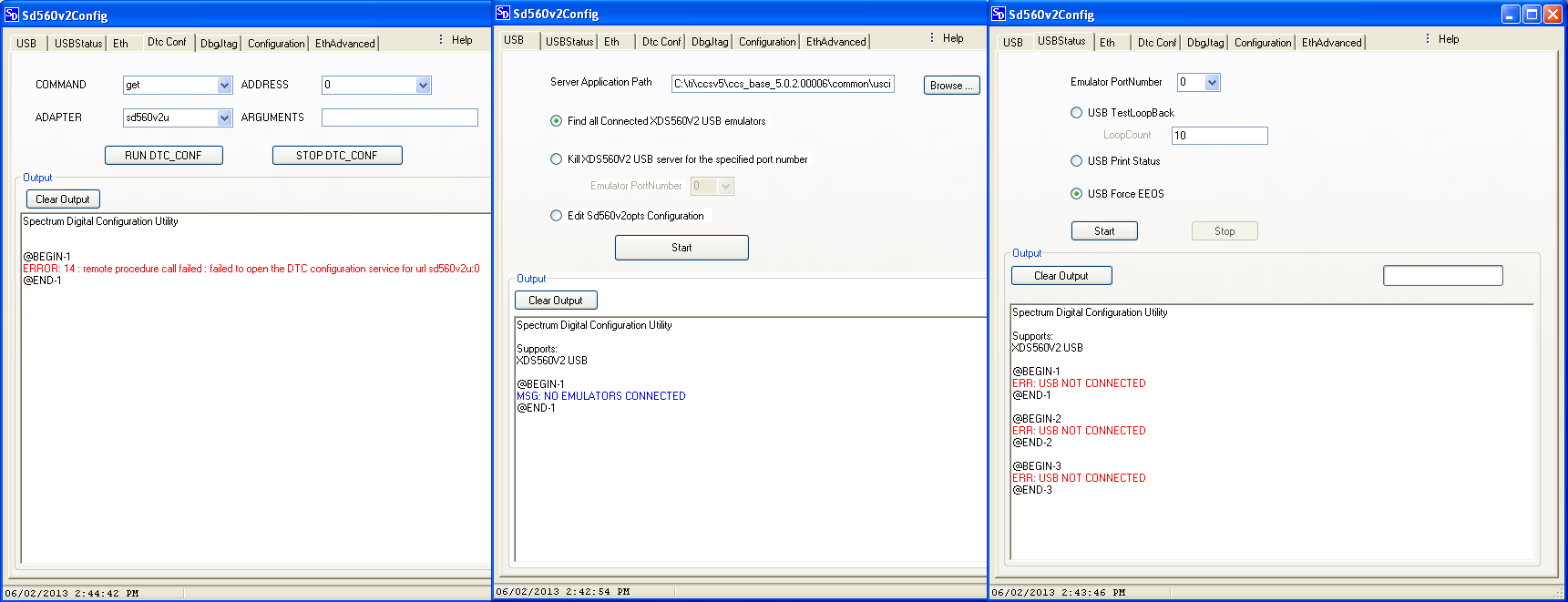Open Configuration tab in middle window
The height and width of the screenshot is (602, 1568).
coord(767,42)
